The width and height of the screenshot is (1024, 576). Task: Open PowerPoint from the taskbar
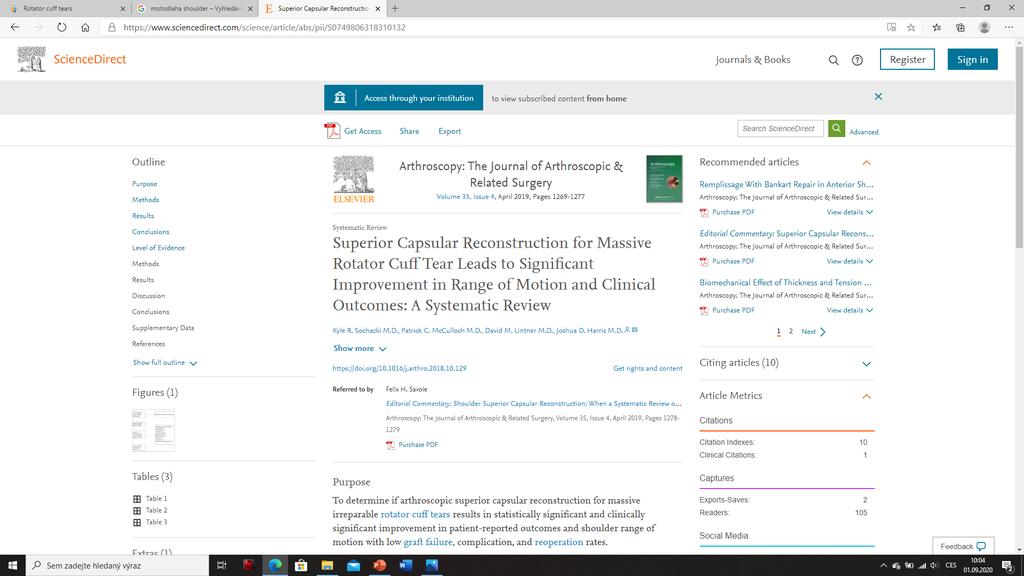379,565
